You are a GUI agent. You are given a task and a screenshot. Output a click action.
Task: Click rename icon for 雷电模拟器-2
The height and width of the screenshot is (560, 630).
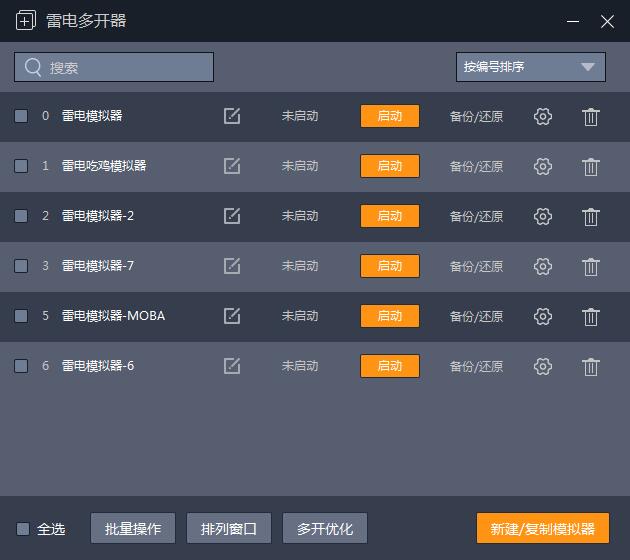click(232, 216)
